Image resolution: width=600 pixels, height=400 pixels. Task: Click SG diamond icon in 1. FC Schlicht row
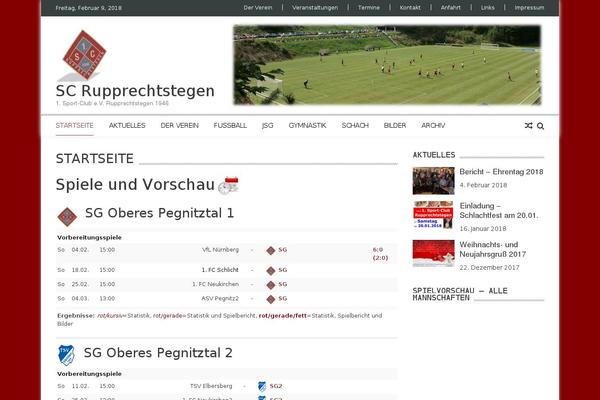tap(271, 271)
